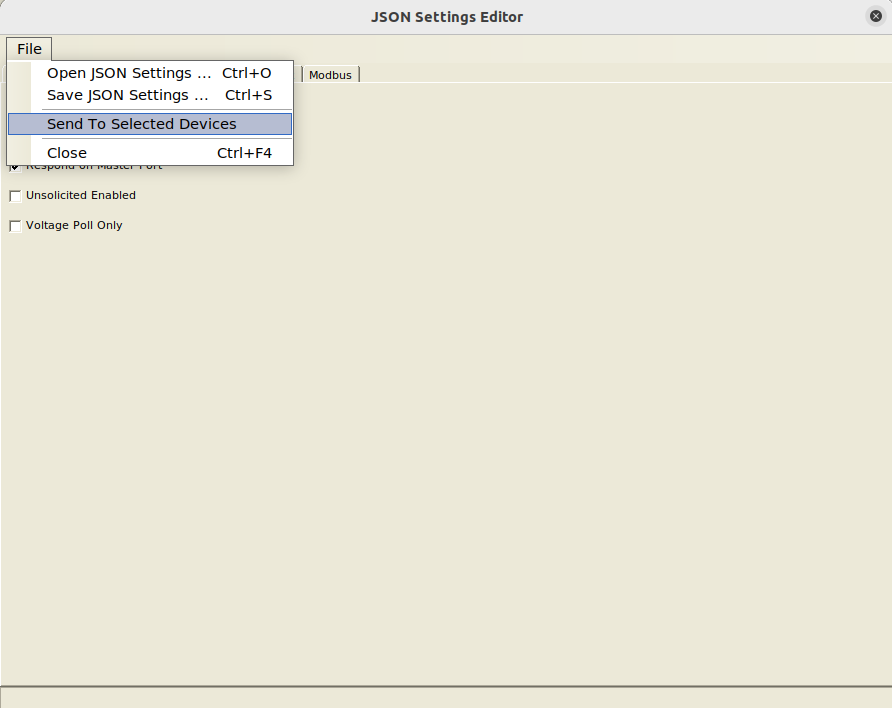Switch to the Modbus tab
892x708 pixels.
click(330, 75)
